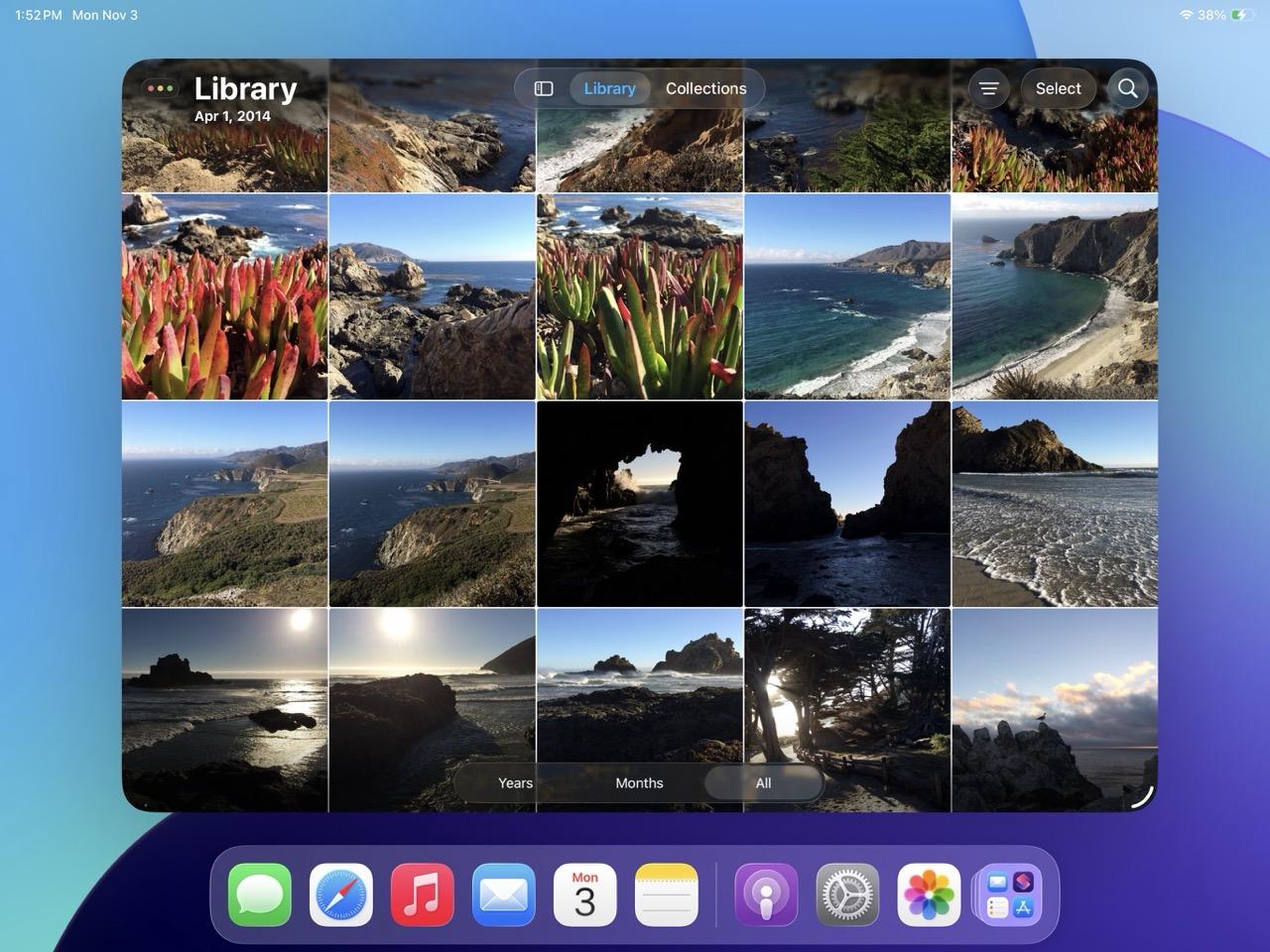Click the Library heading text
1270x952 pixels.
point(245,88)
